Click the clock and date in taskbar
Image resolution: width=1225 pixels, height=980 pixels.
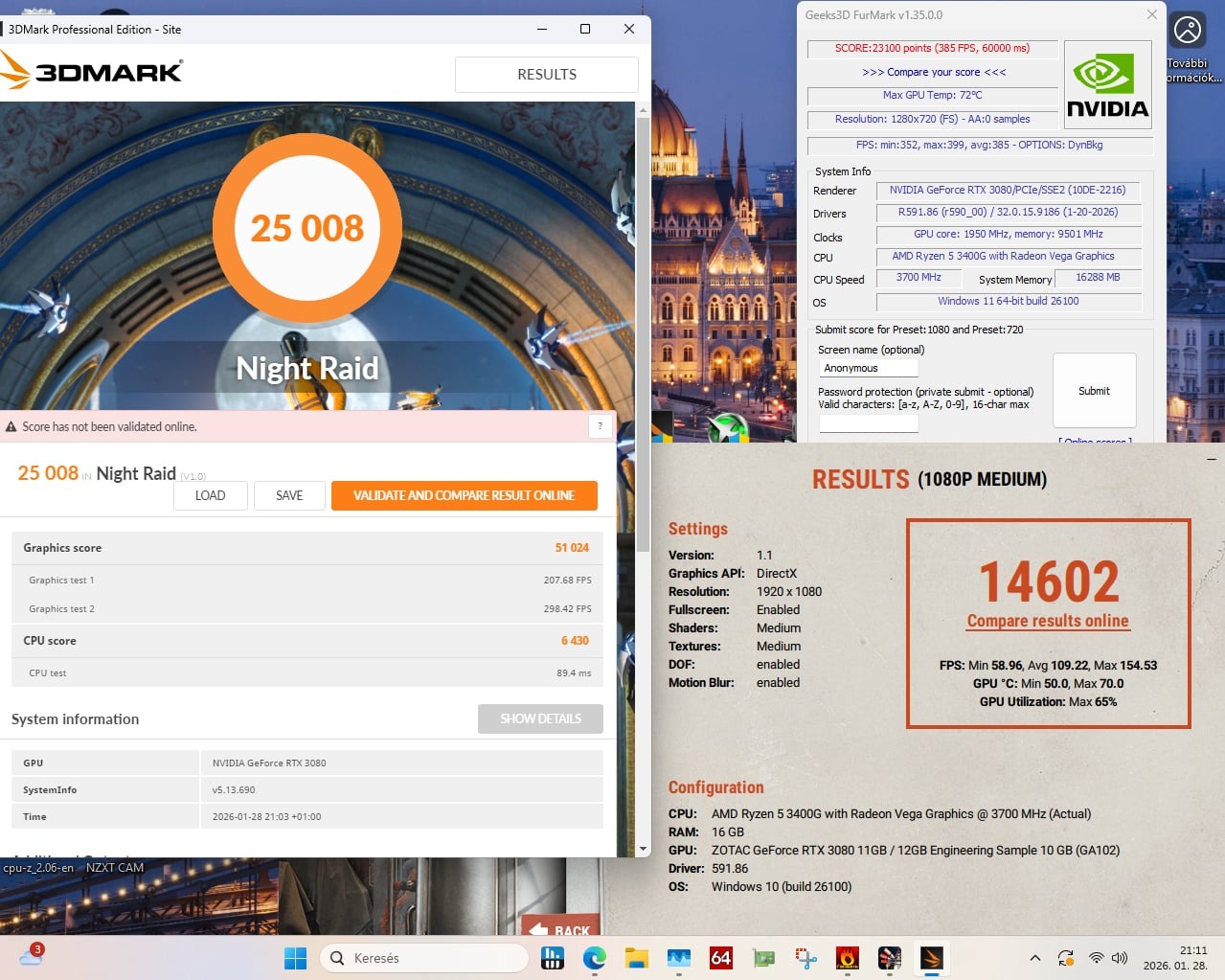pyautogui.click(x=1175, y=958)
